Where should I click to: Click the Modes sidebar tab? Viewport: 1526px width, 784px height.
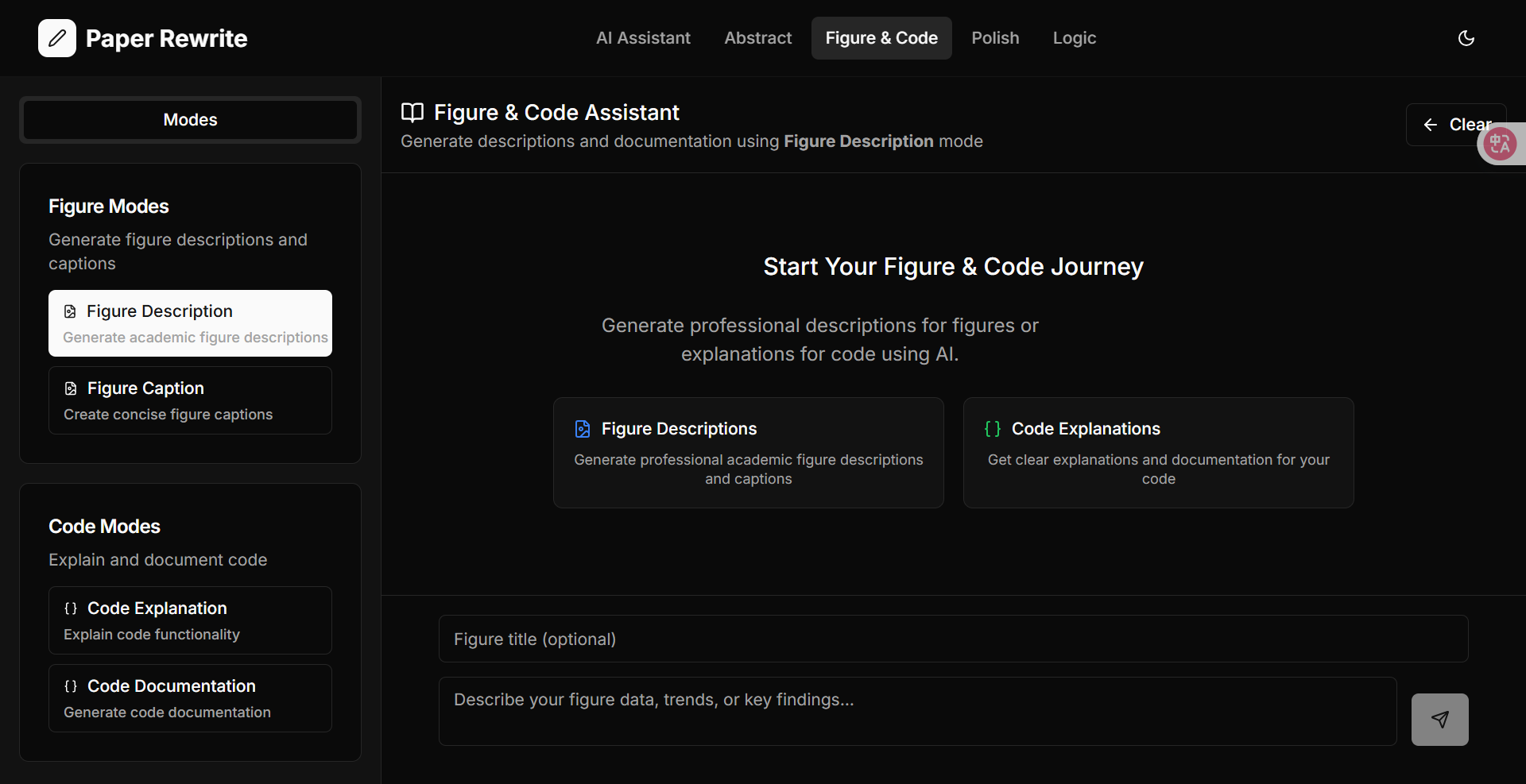coord(190,120)
